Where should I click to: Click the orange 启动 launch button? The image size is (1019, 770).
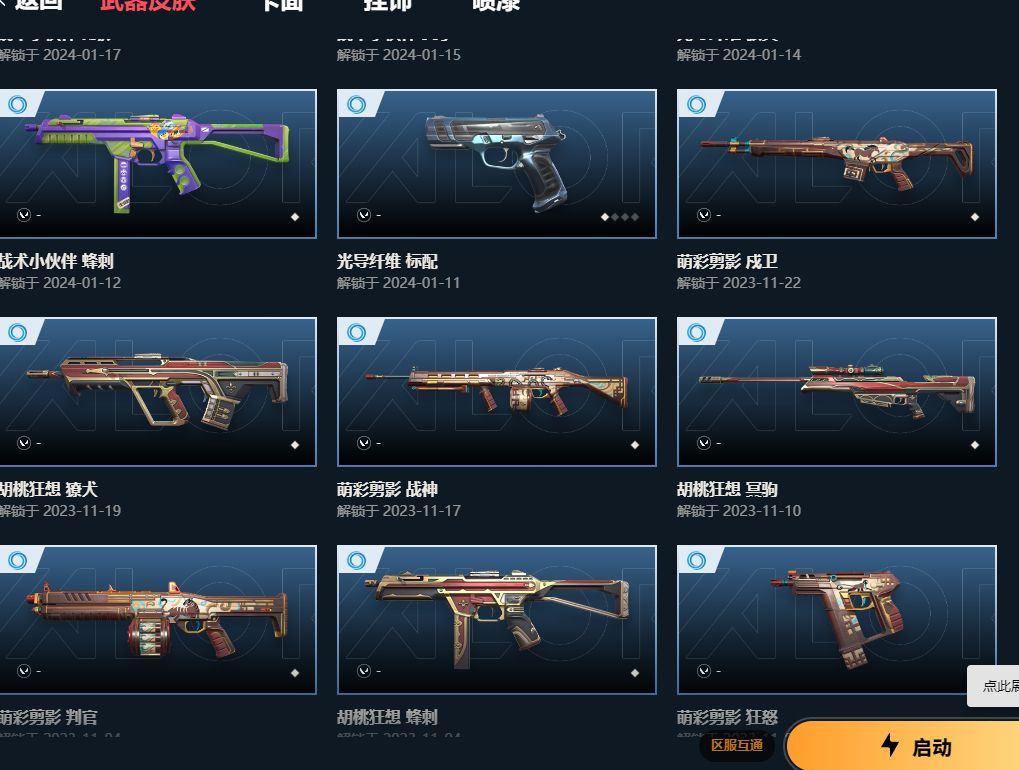tap(903, 745)
